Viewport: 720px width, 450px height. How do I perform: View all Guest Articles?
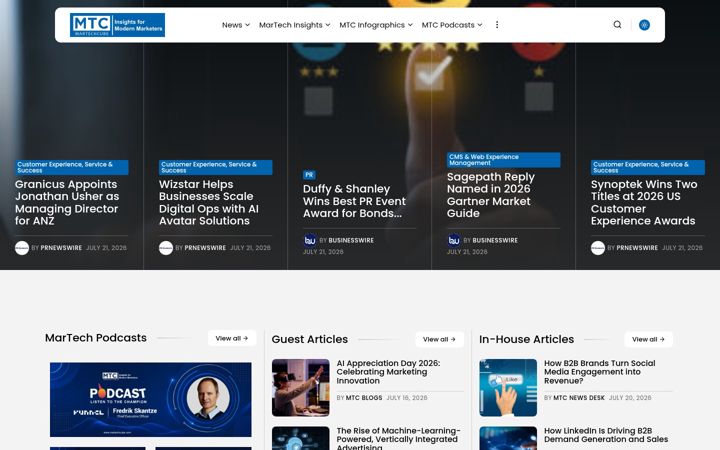point(439,339)
